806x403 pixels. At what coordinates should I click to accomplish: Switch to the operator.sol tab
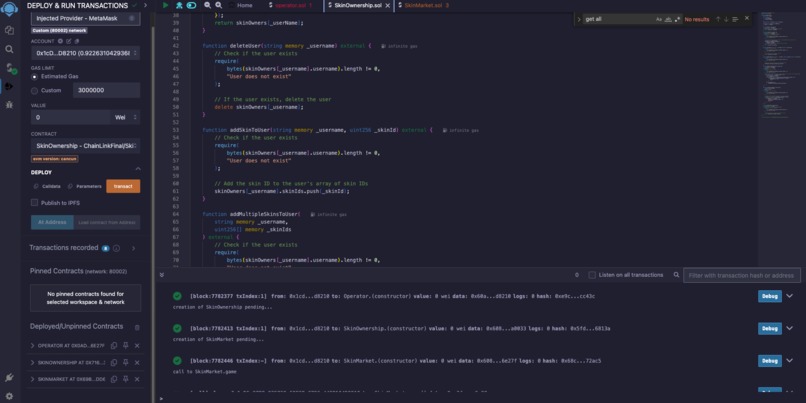pyautogui.click(x=290, y=5)
